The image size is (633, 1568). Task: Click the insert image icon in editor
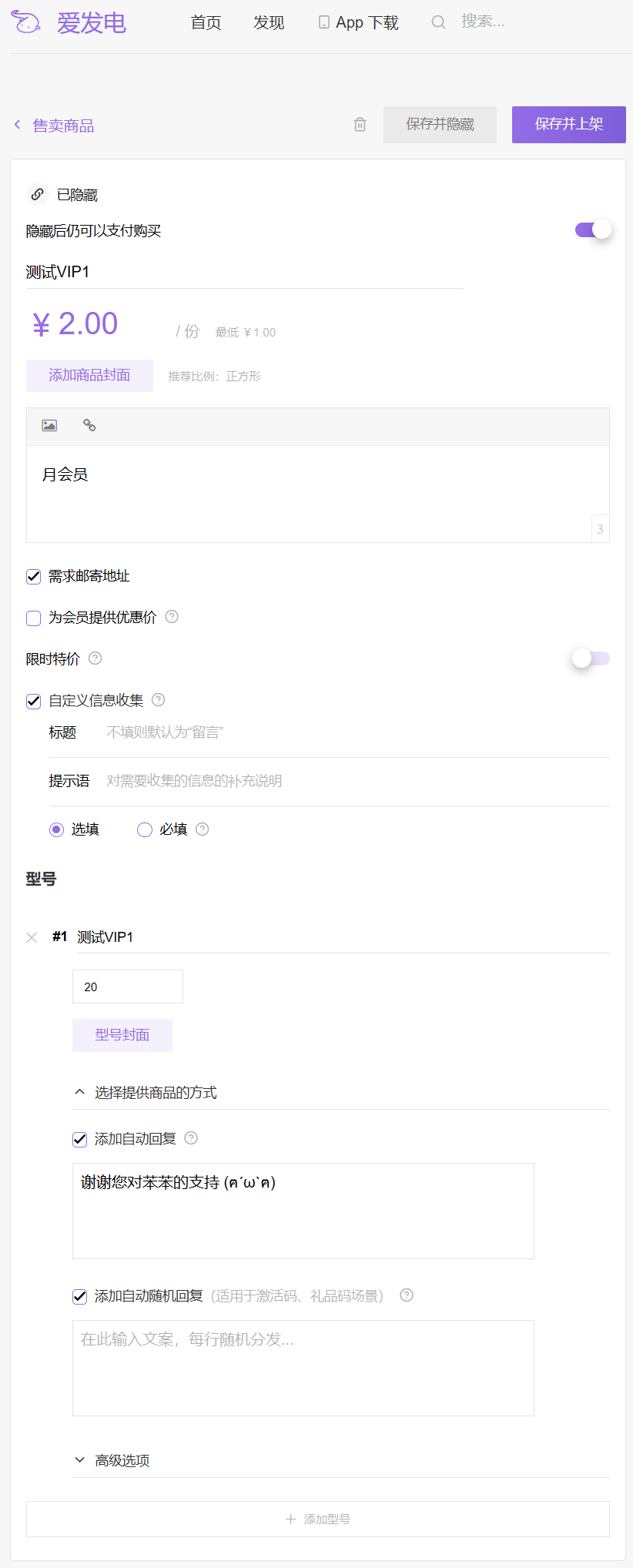[49, 426]
